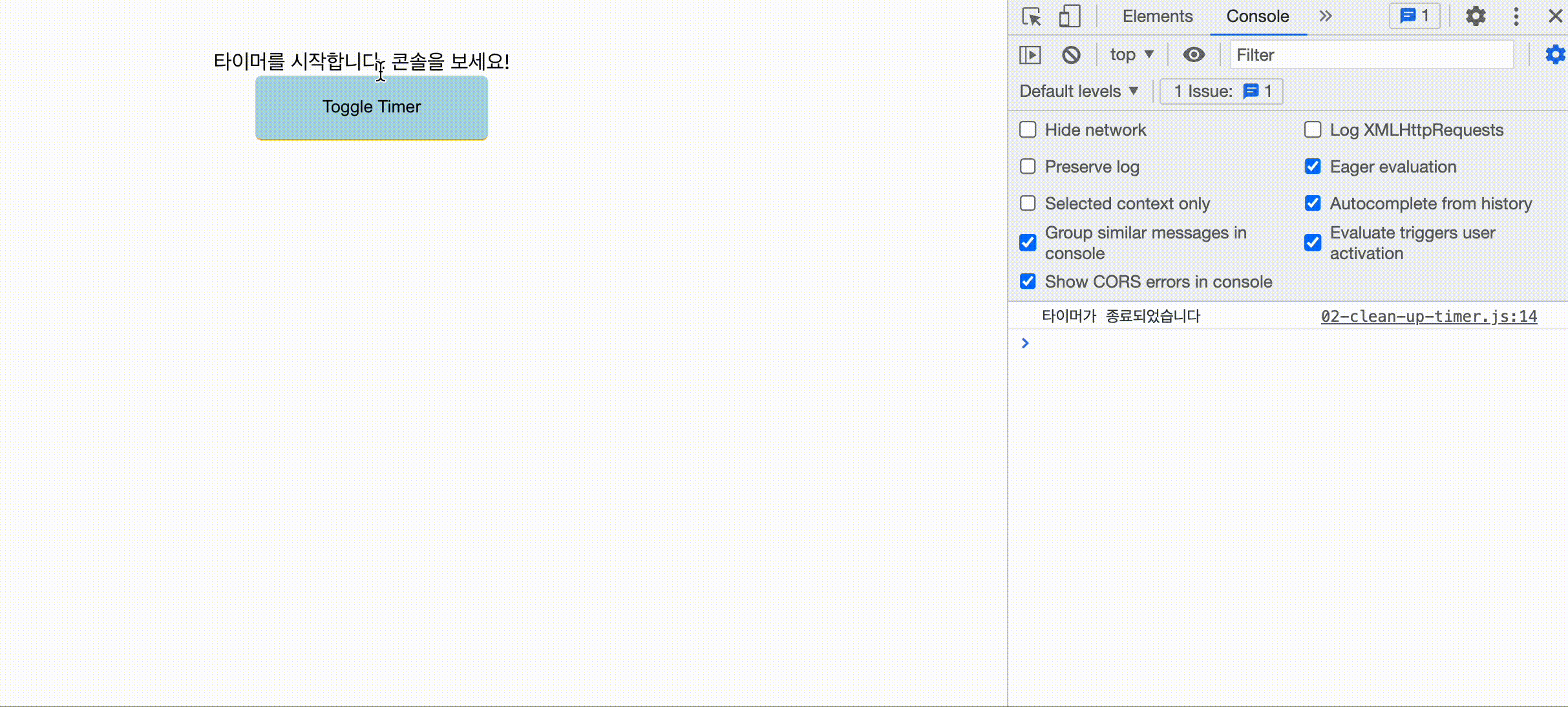Open the top frame context dropdown

click(1130, 55)
